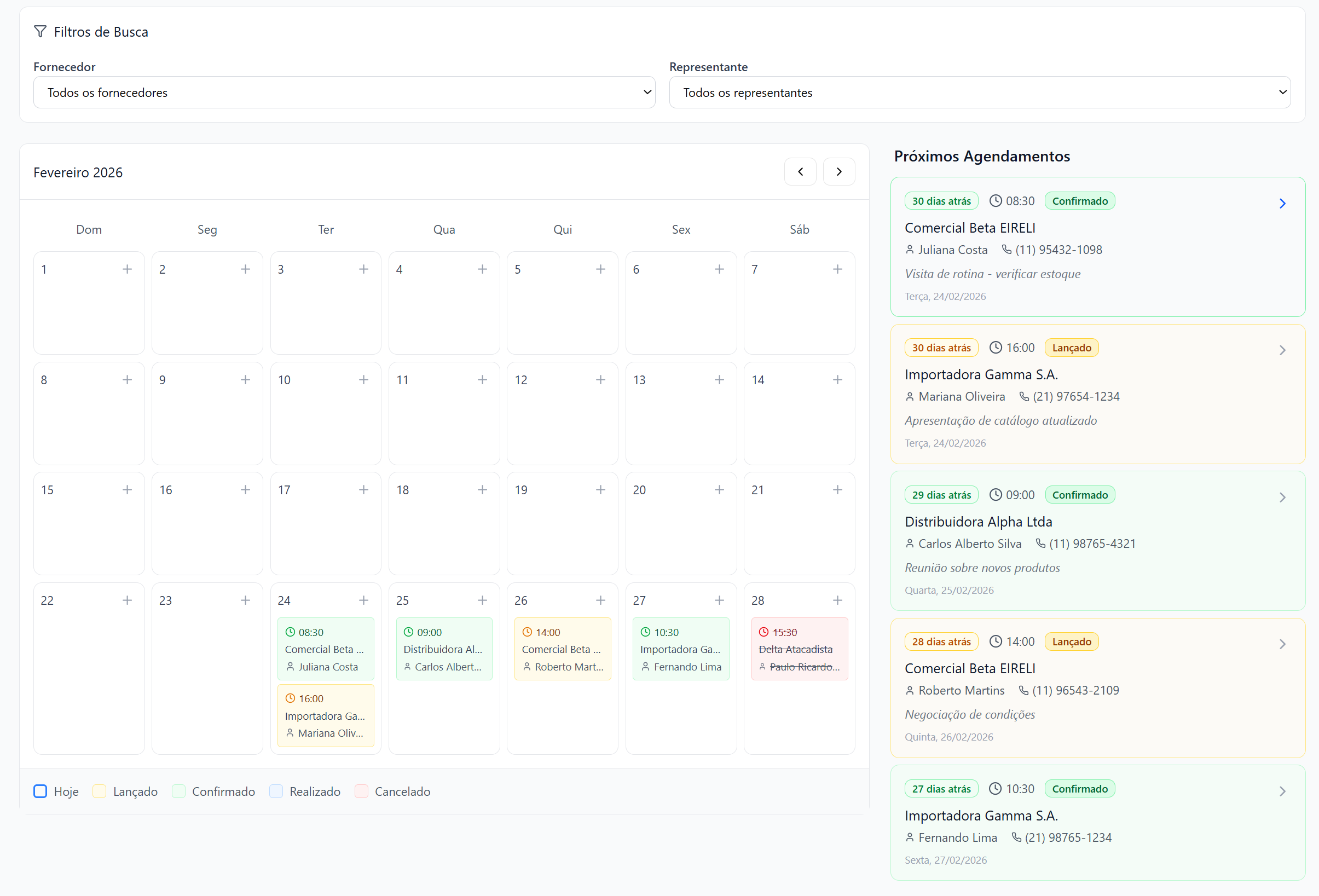Expand Comercial Beta 08:30 card chevron

(1282, 204)
